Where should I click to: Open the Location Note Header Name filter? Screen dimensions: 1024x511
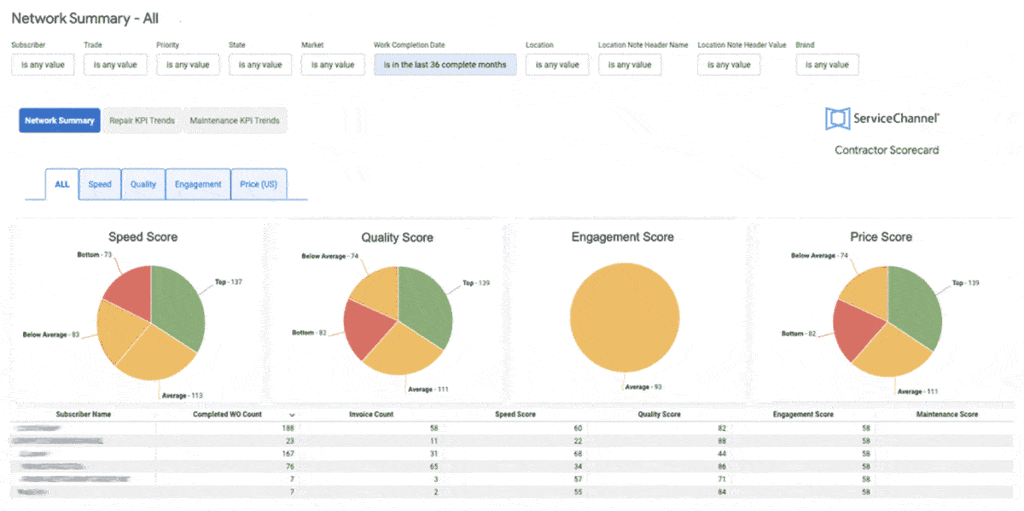tap(629, 65)
